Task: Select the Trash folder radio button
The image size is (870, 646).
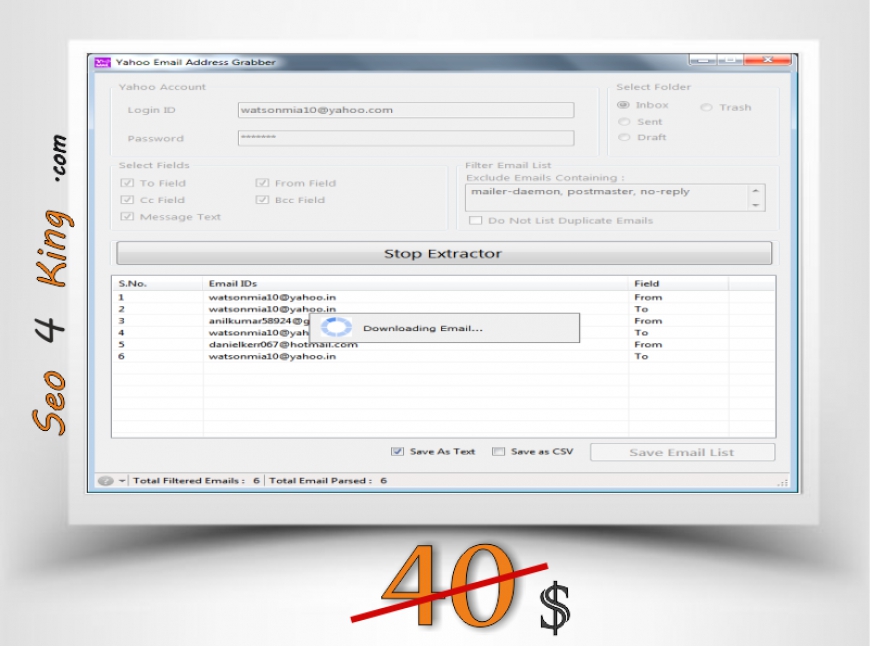Action: point(706,107)
